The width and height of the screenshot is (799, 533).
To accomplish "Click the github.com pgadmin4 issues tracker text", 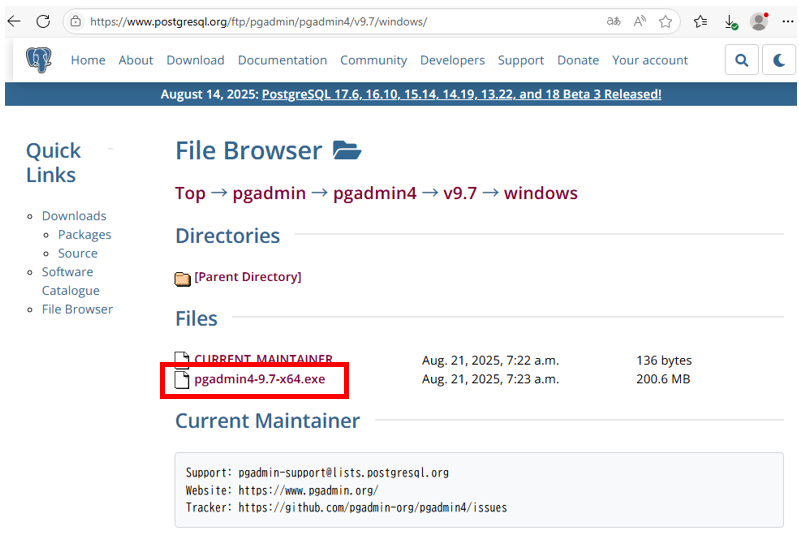I will pos(372,508).
